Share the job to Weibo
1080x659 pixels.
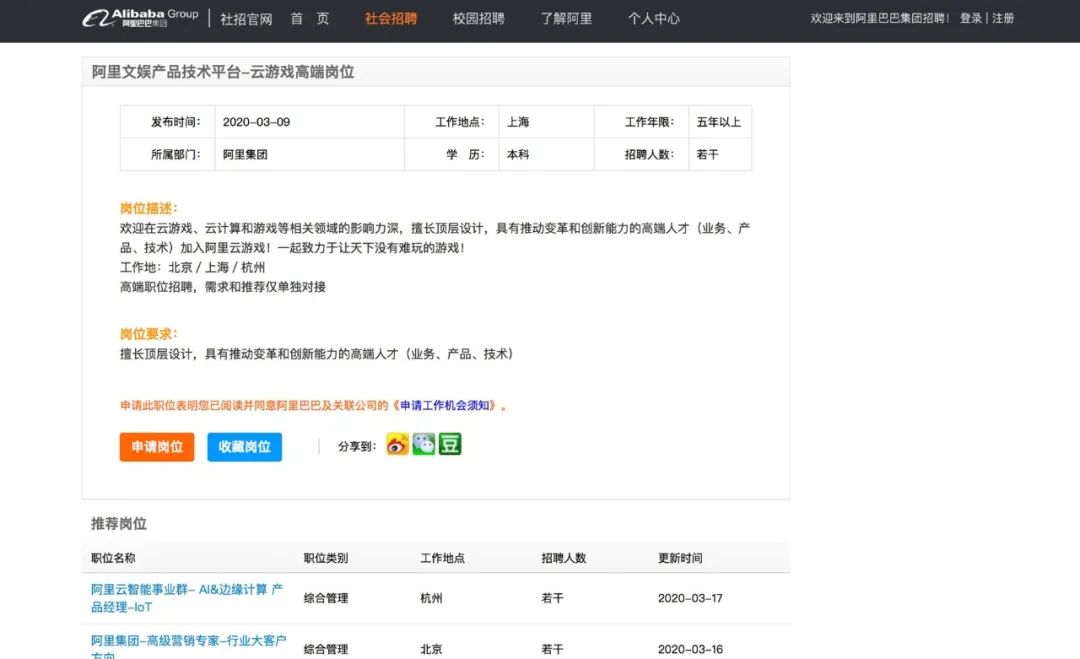397,445
